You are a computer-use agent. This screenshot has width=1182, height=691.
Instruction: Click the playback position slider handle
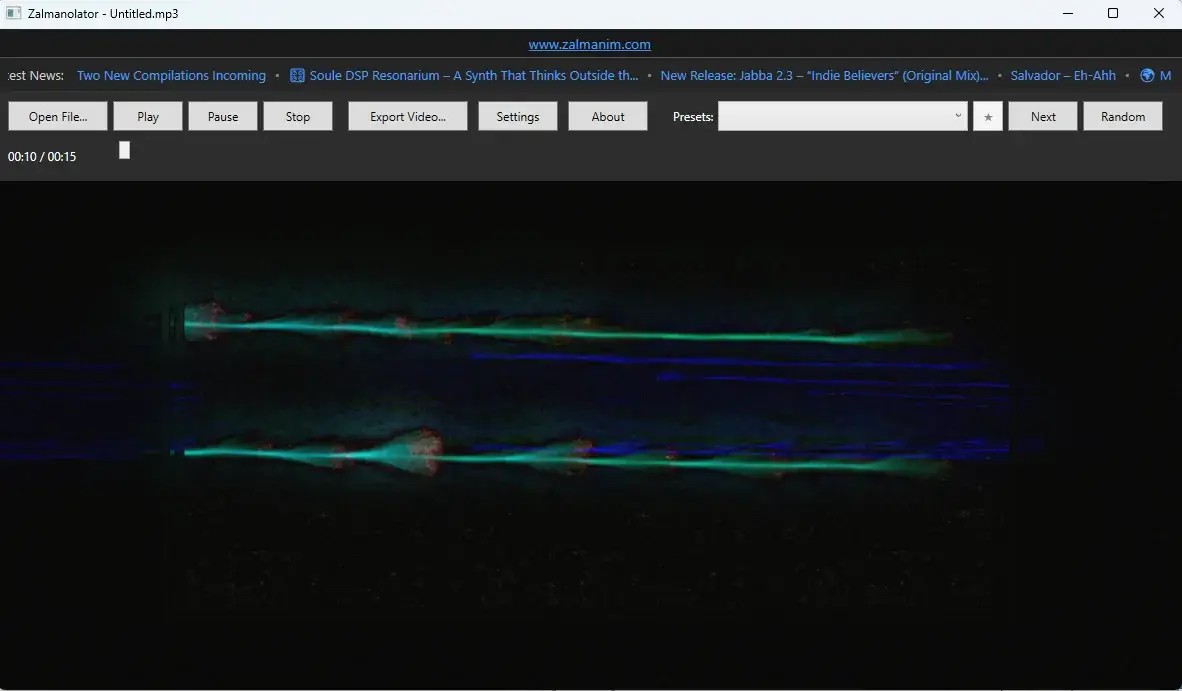coord(124,150)
